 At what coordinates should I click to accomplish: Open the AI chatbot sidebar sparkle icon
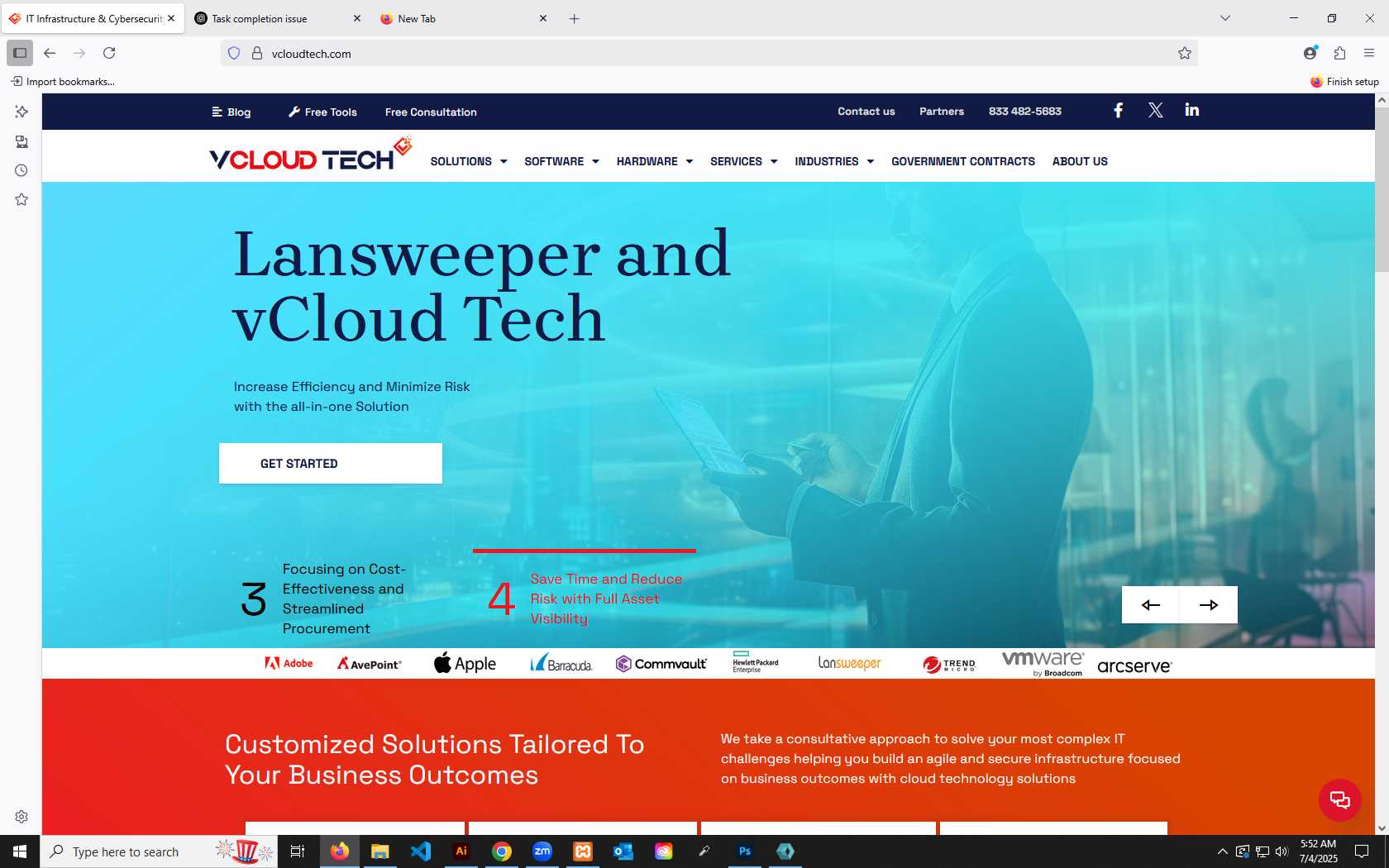coord(21,112)
